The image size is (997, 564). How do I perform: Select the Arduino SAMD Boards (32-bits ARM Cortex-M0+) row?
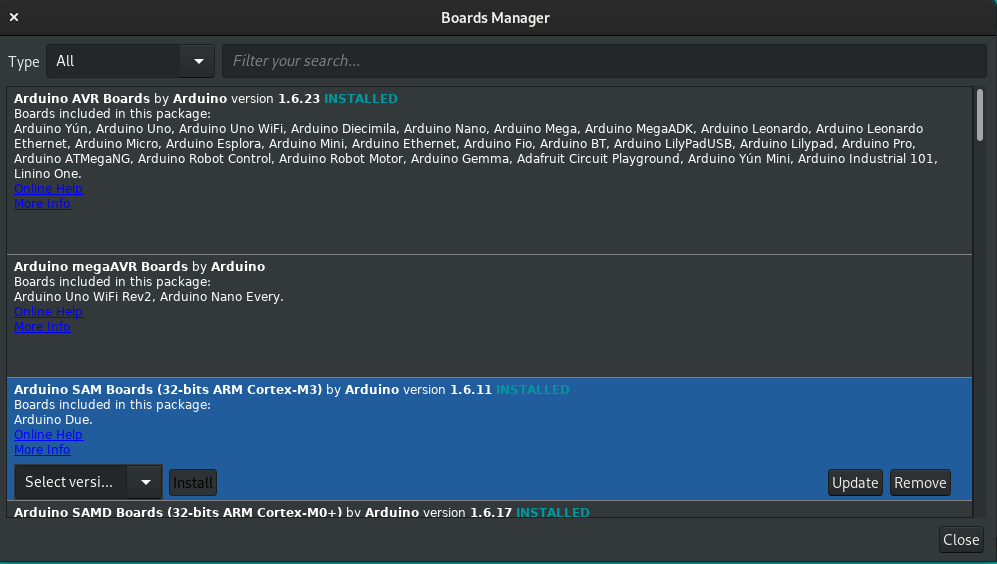490,509
